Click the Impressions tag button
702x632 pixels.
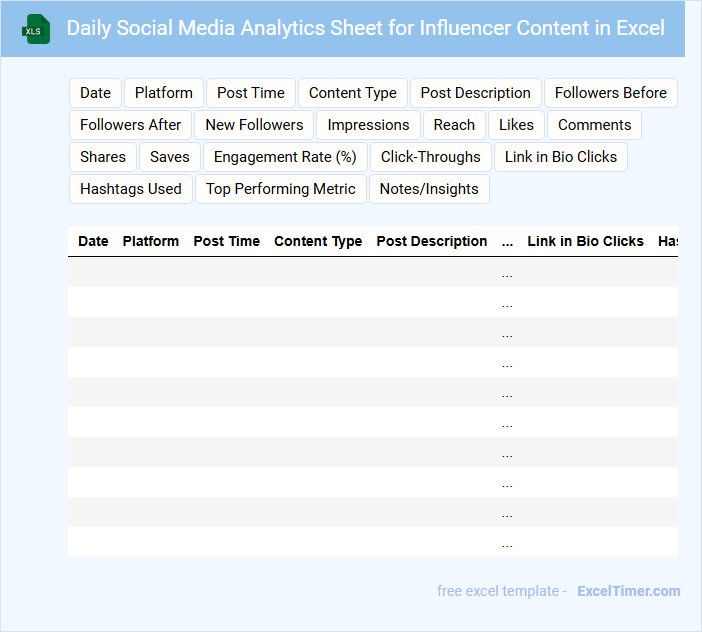[x=368, y=125]
